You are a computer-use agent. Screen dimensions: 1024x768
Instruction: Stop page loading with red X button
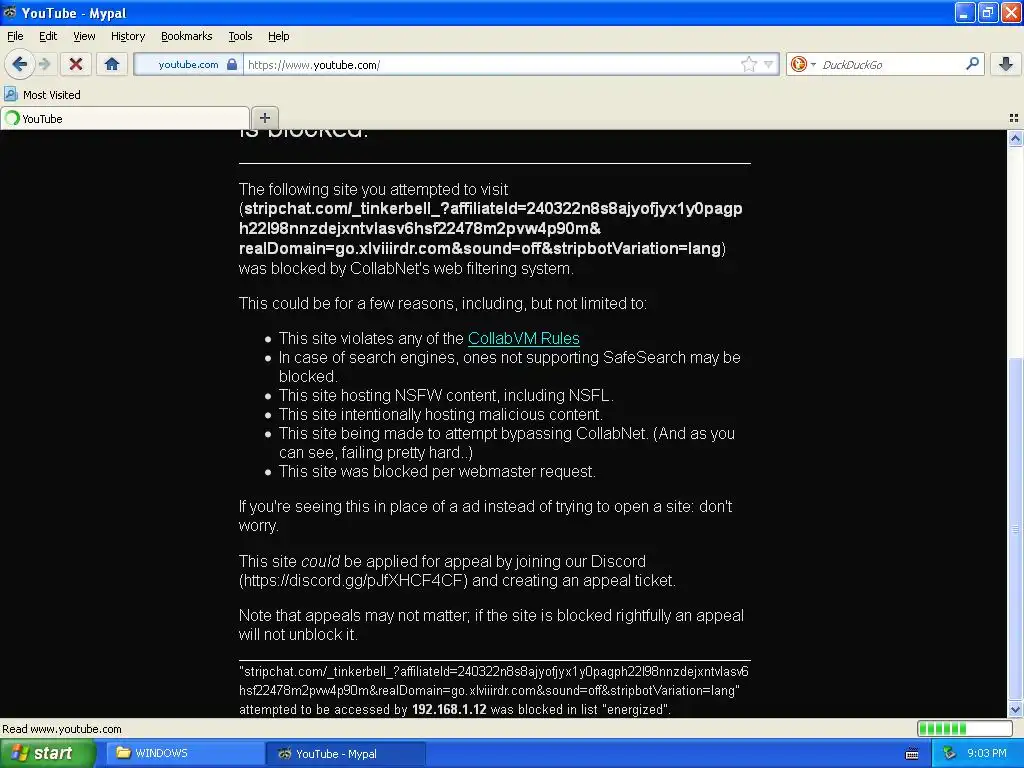coord(76,64)
